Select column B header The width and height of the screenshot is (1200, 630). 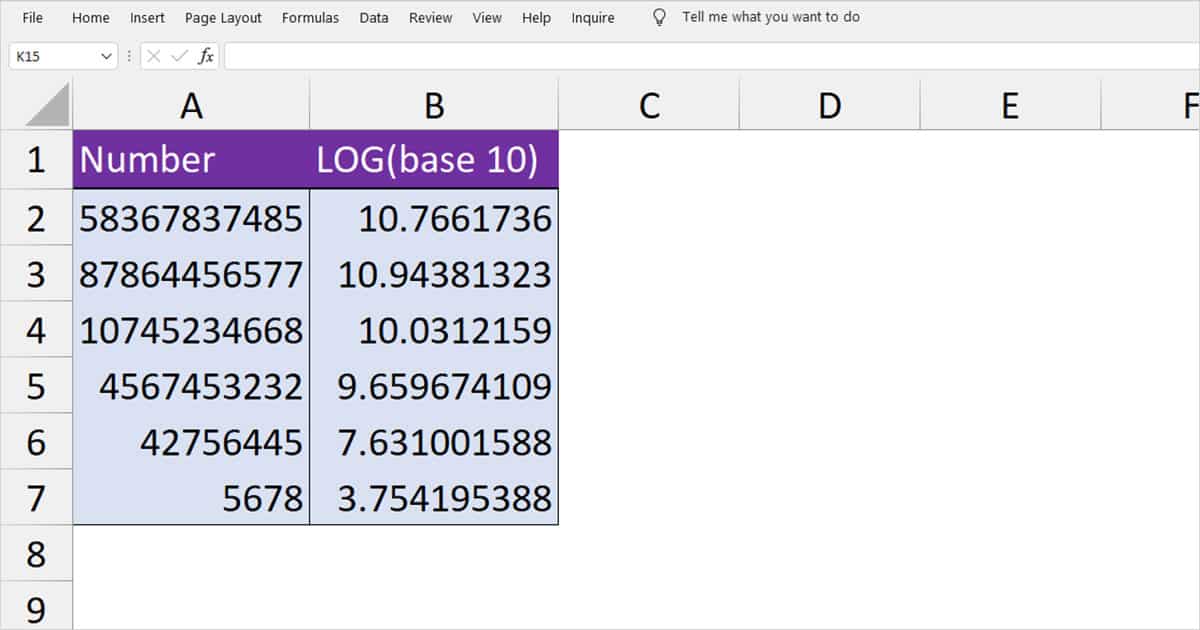click(x=434, y=105)
